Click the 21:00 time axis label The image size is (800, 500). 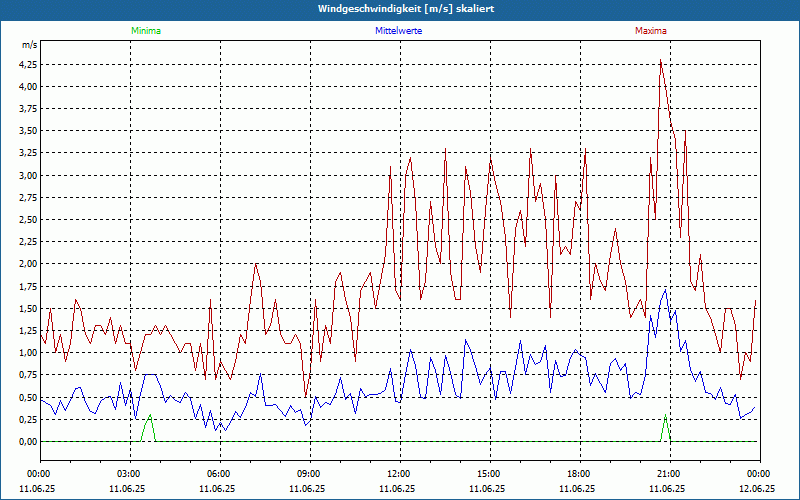tap(670, 474)
